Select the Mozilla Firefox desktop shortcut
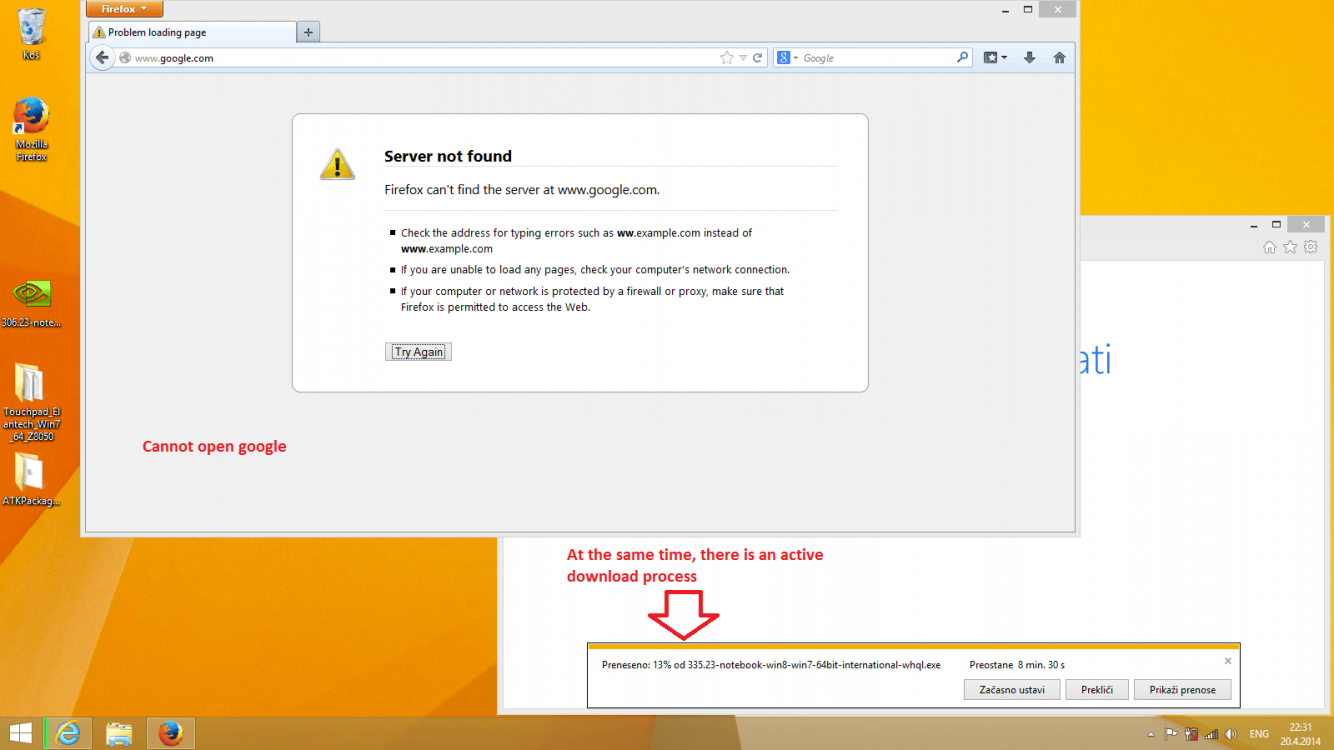This screenshot has width=1334, height=750. click(x=32, y=129)
